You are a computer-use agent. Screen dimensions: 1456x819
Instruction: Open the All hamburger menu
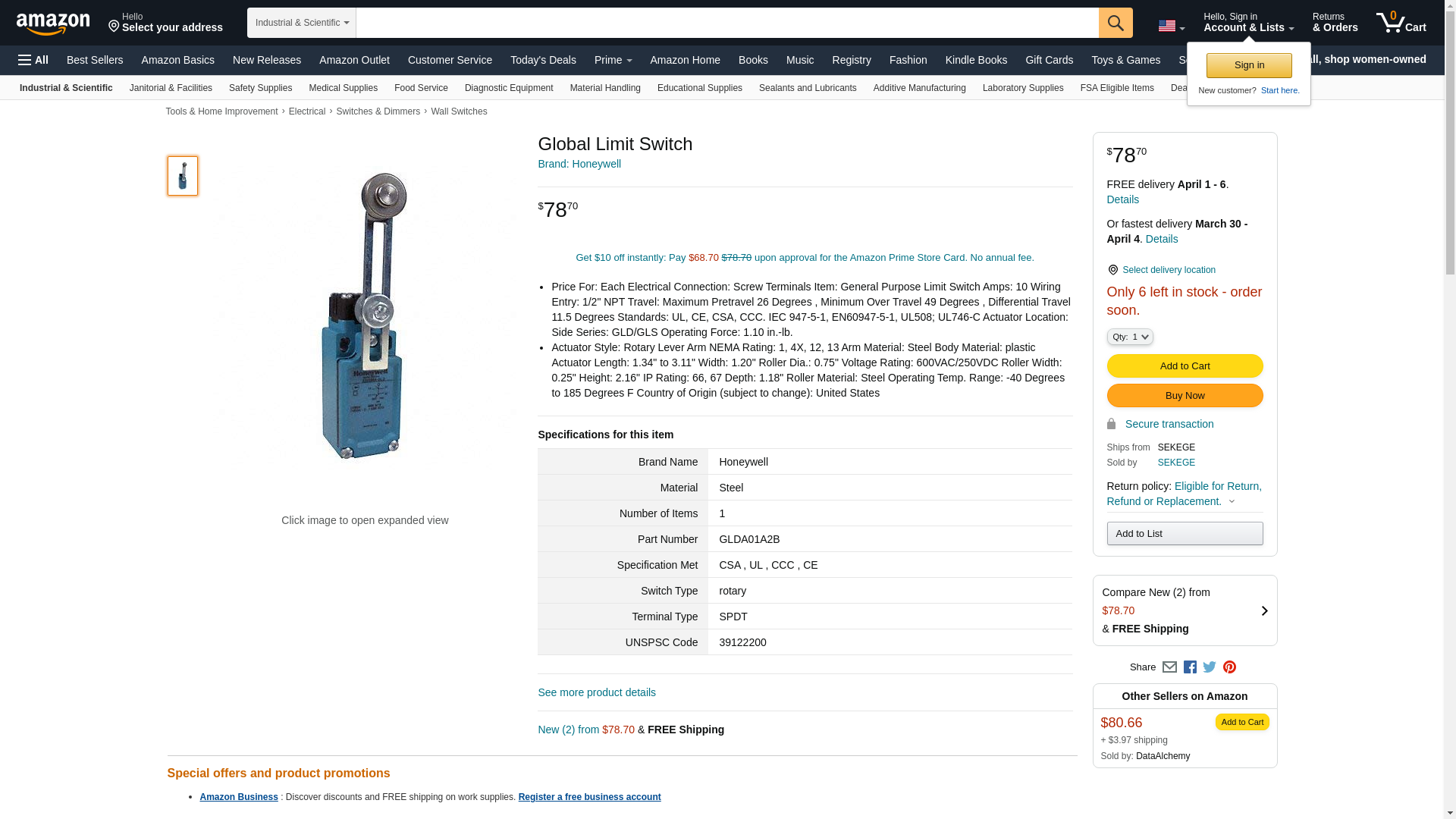33,60
